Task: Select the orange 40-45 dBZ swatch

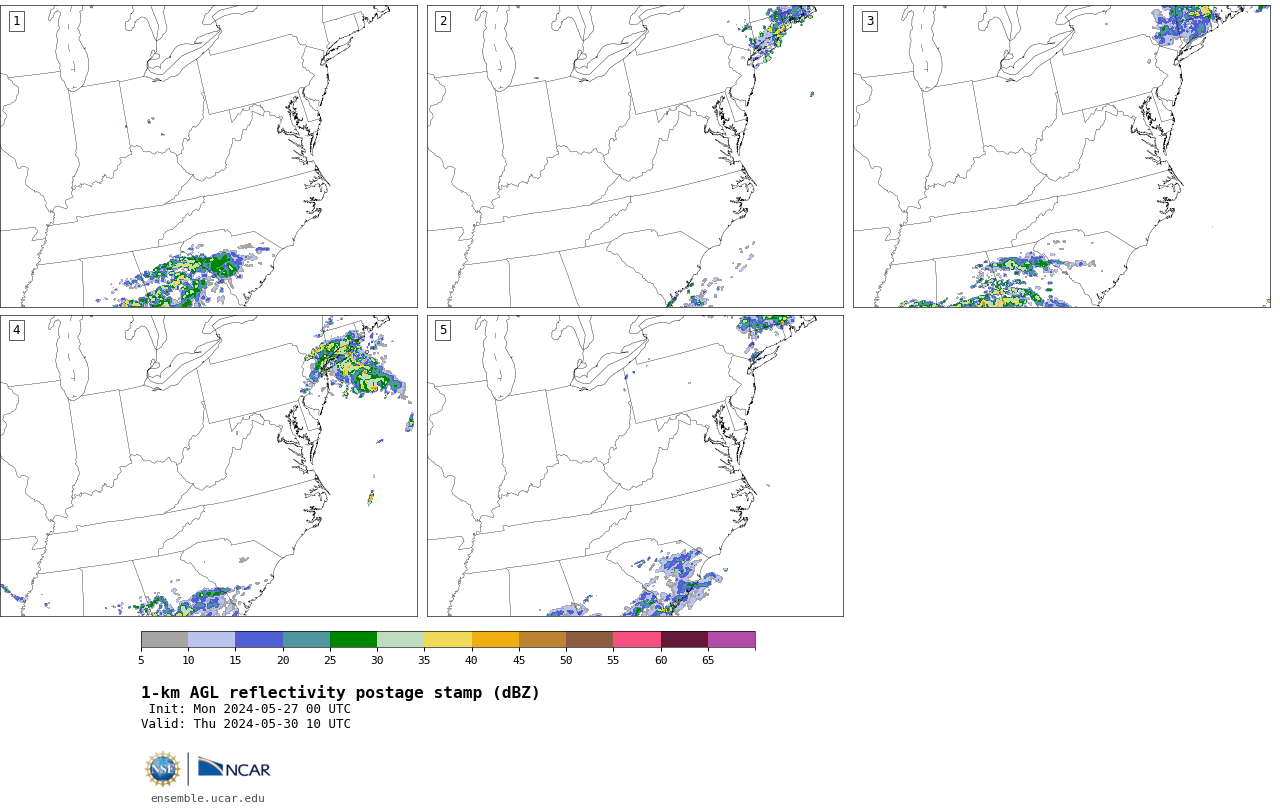Action: 495,640
